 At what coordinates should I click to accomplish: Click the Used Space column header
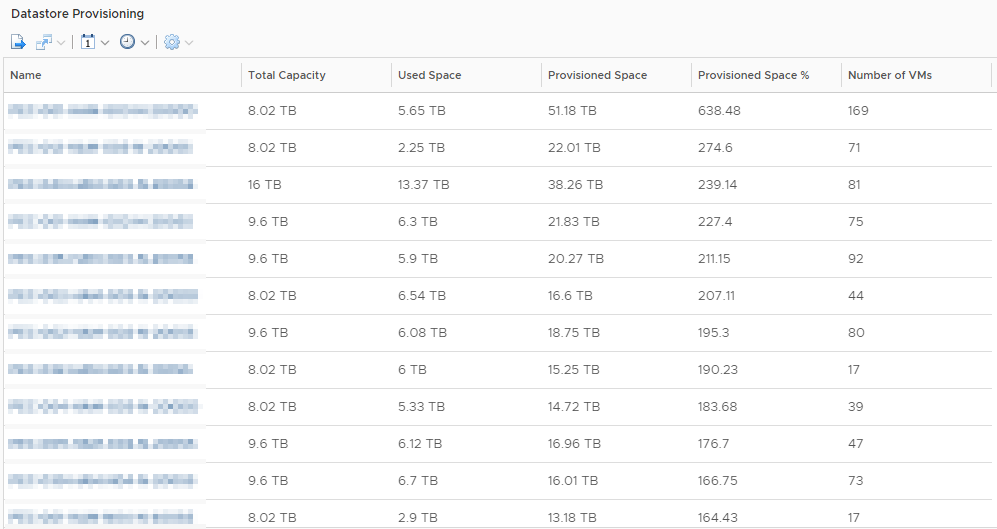pyautogui.click(x=429, y=75)
